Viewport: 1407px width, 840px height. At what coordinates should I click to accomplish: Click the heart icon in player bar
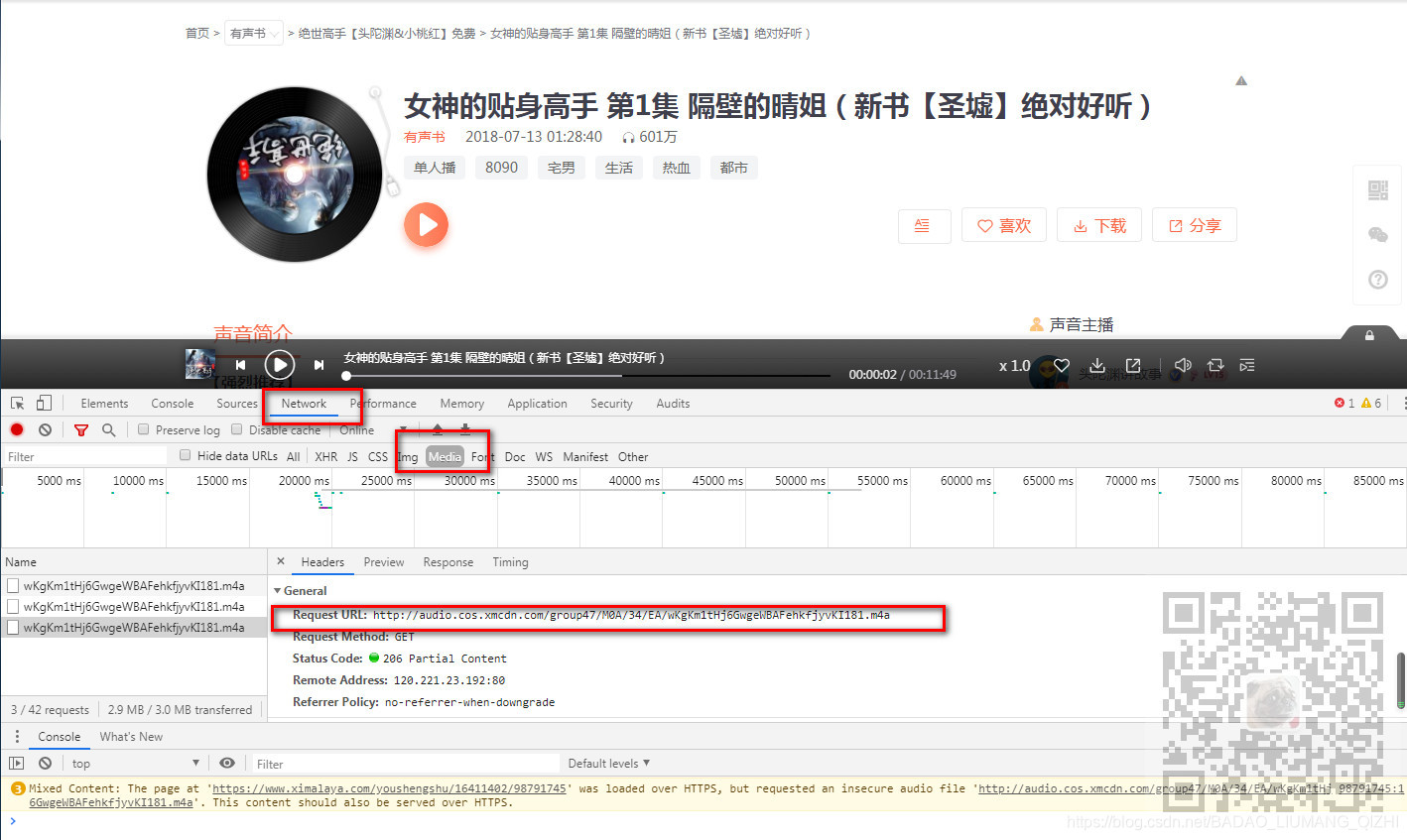click(x=1062, y=365)
